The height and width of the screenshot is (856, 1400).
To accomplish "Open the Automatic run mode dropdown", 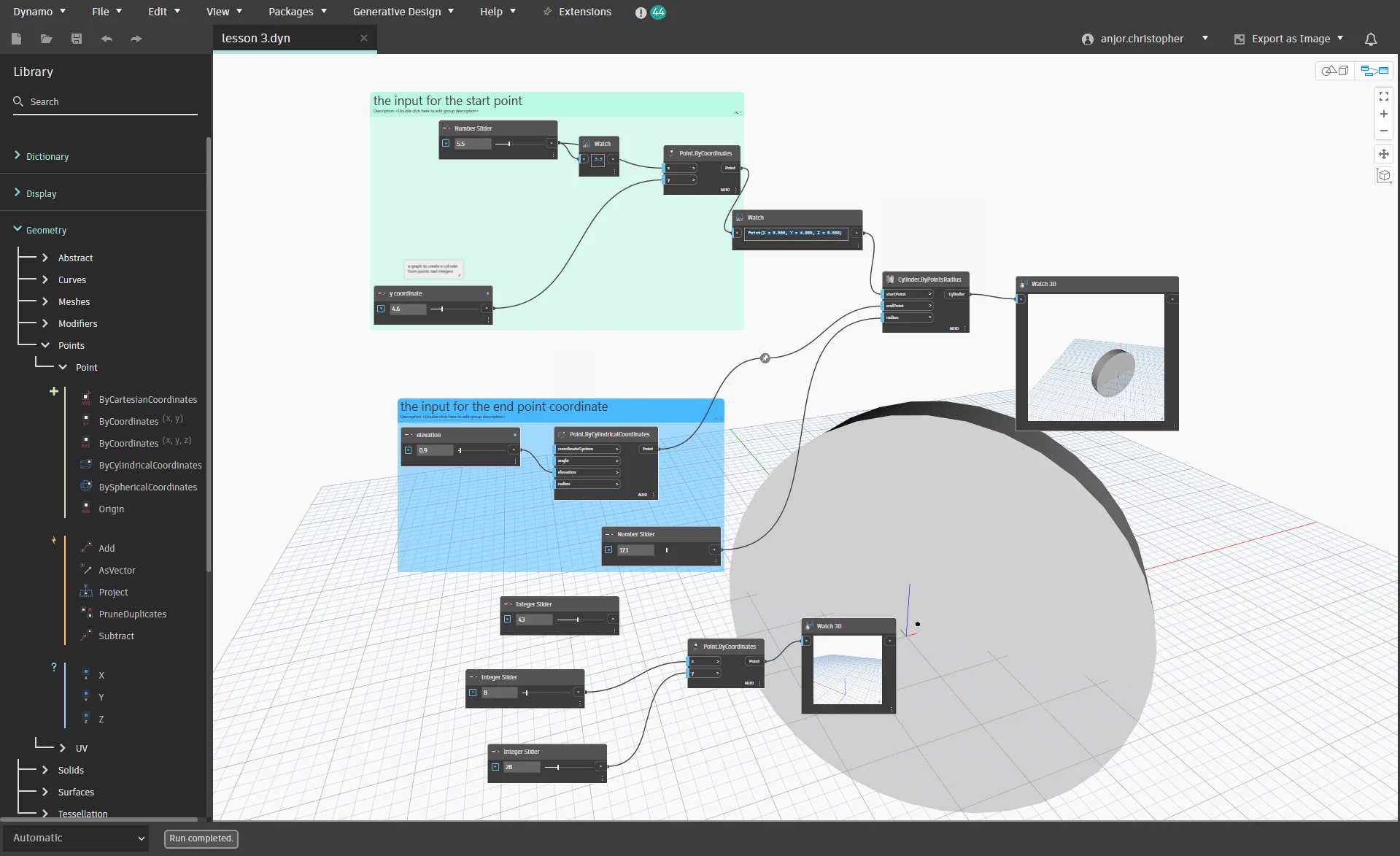I will (76, 838).
